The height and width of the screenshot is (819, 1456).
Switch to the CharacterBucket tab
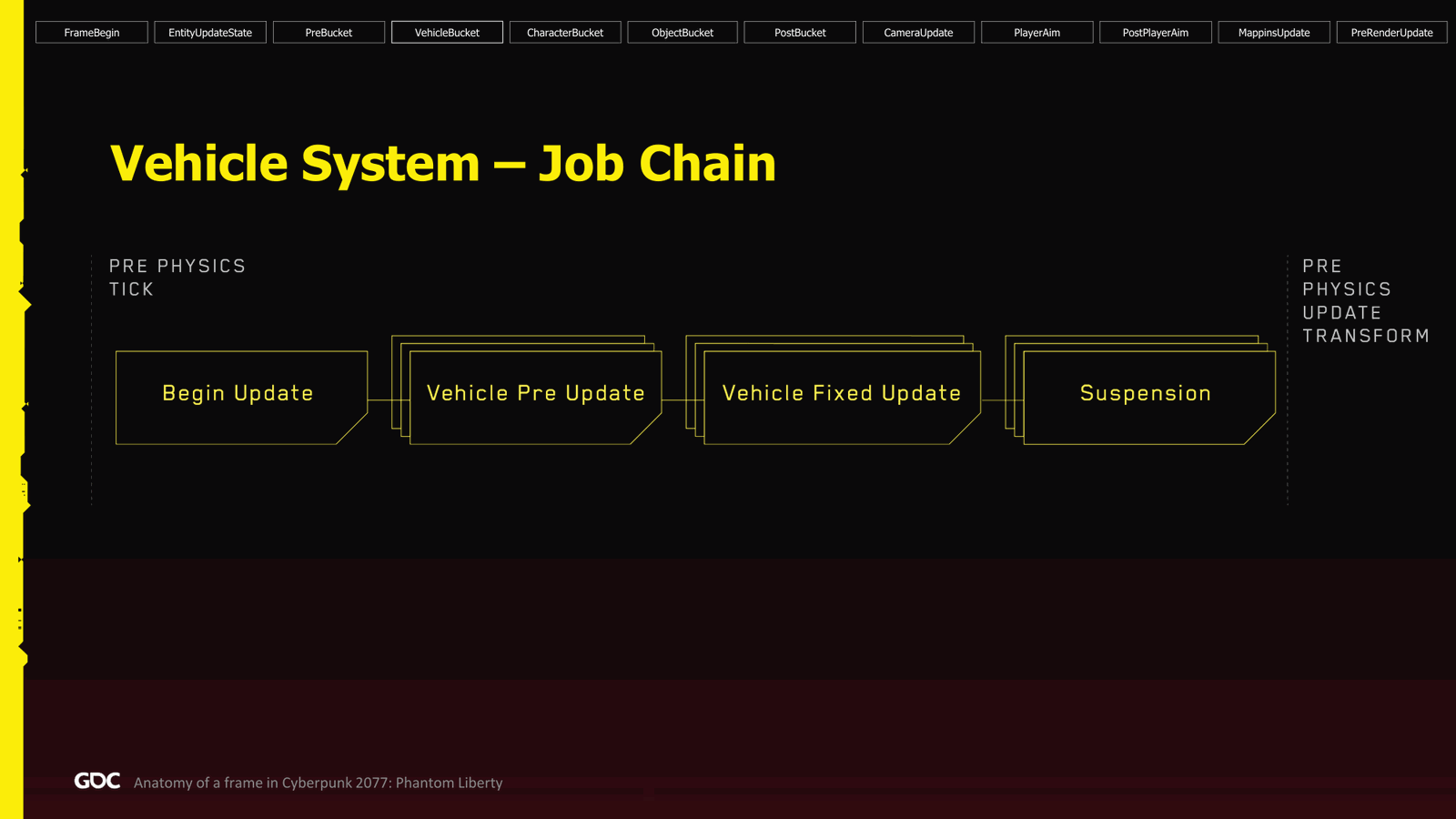click(x=565, y=33)
